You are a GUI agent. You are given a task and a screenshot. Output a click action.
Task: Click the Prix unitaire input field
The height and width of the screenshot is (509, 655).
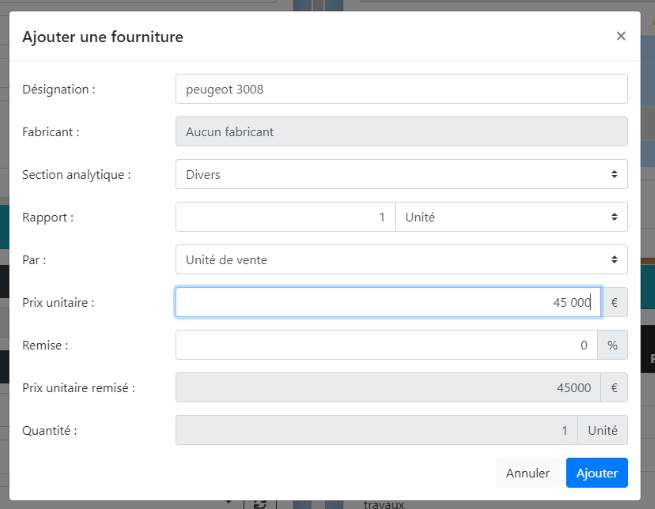[x=388, y=302]
